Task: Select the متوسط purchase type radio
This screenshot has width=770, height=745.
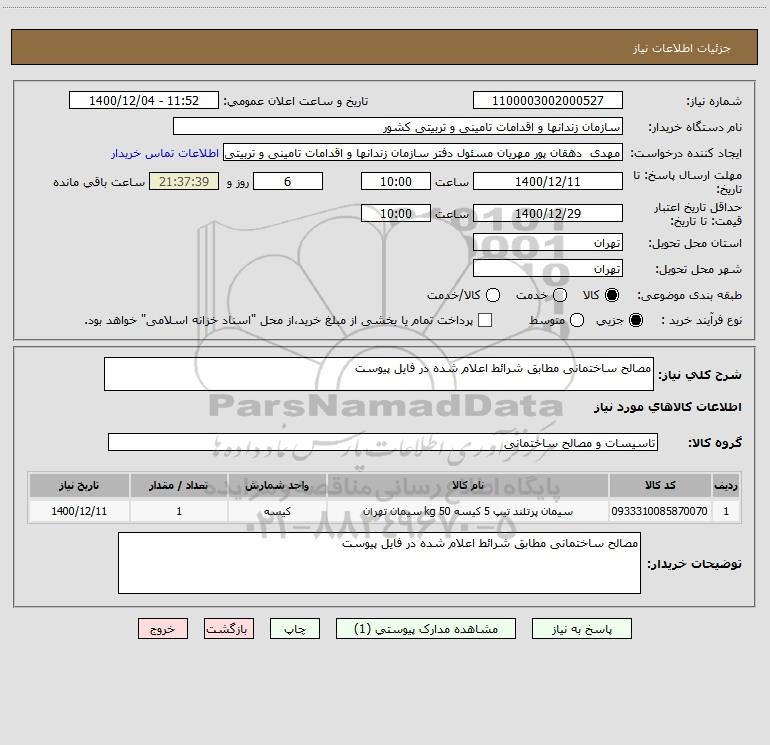Action: (577, 320)
